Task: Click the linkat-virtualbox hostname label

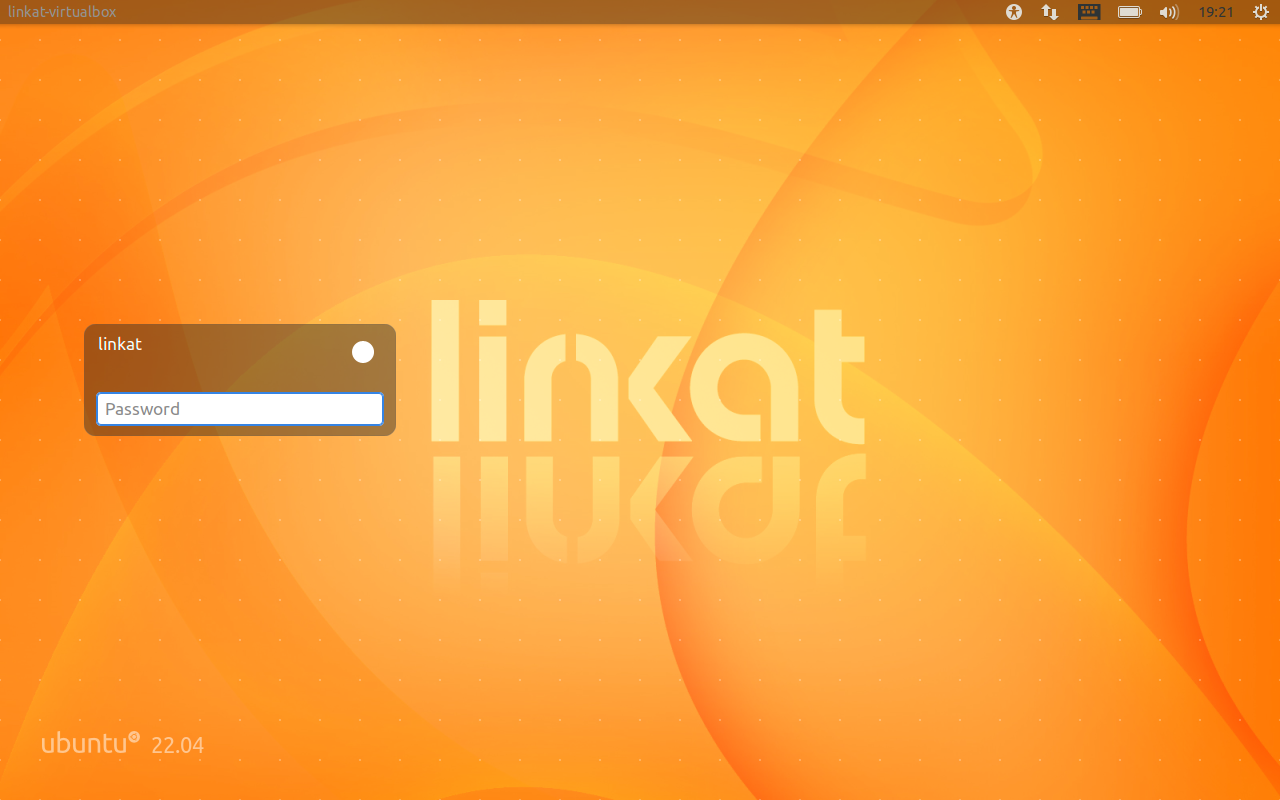Action: pos(62,12)
